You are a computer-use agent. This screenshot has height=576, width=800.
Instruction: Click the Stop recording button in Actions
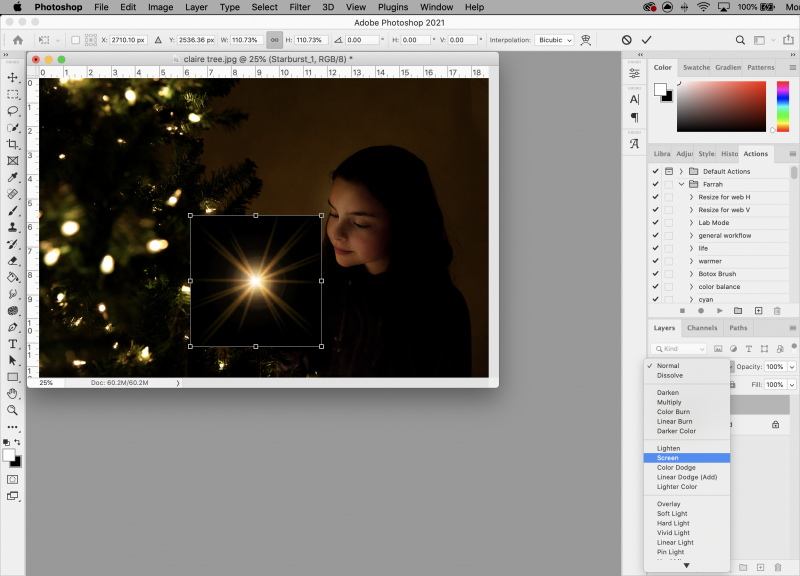point(682,311)
